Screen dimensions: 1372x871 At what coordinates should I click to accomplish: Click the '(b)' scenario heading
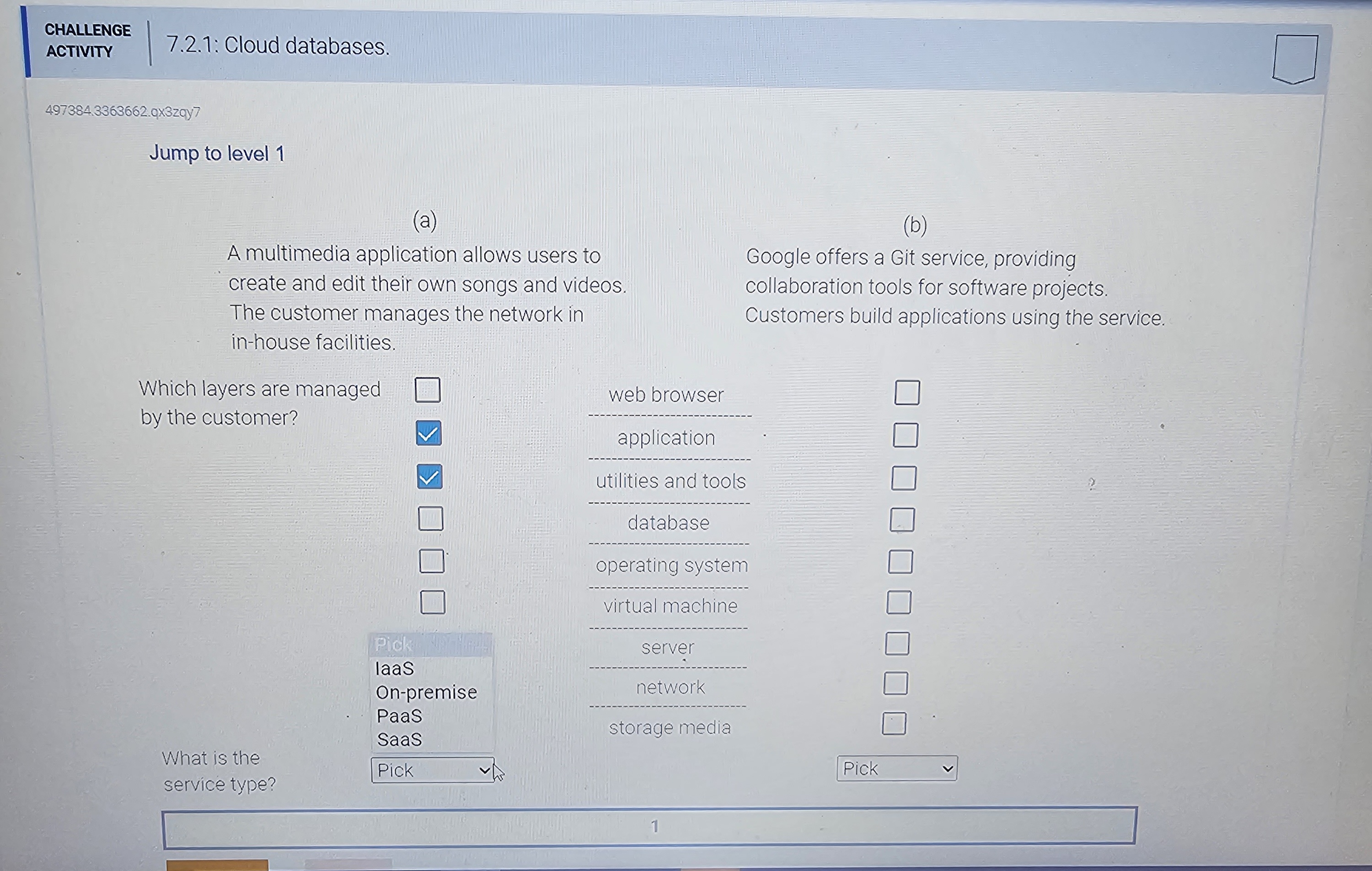click(x=915, y=225)
